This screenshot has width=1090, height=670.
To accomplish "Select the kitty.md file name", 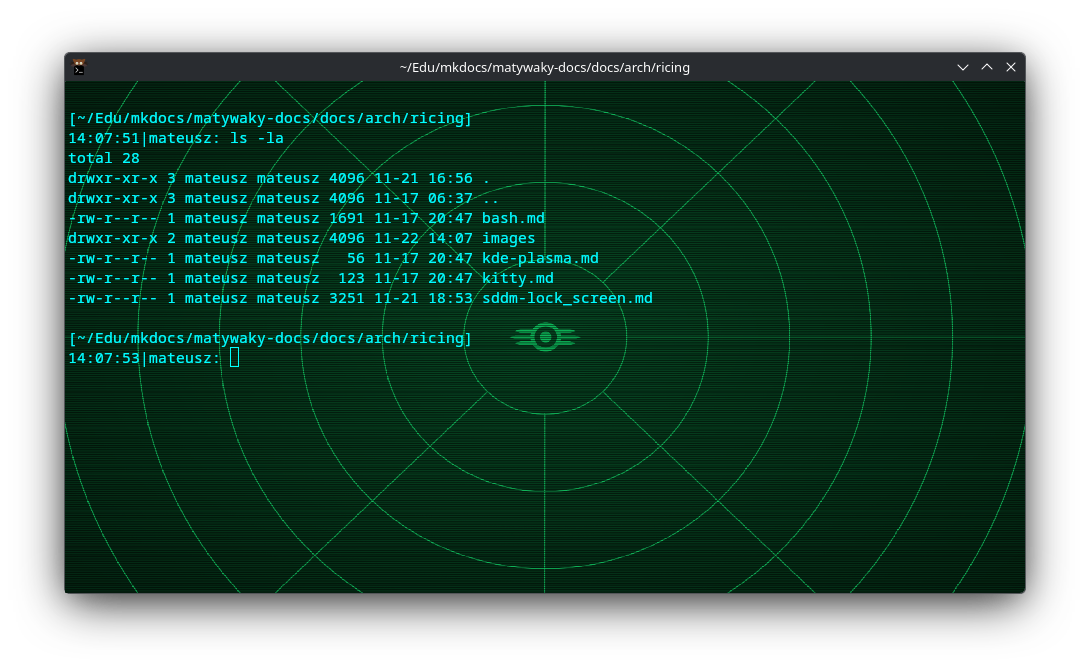I will 517,278.
